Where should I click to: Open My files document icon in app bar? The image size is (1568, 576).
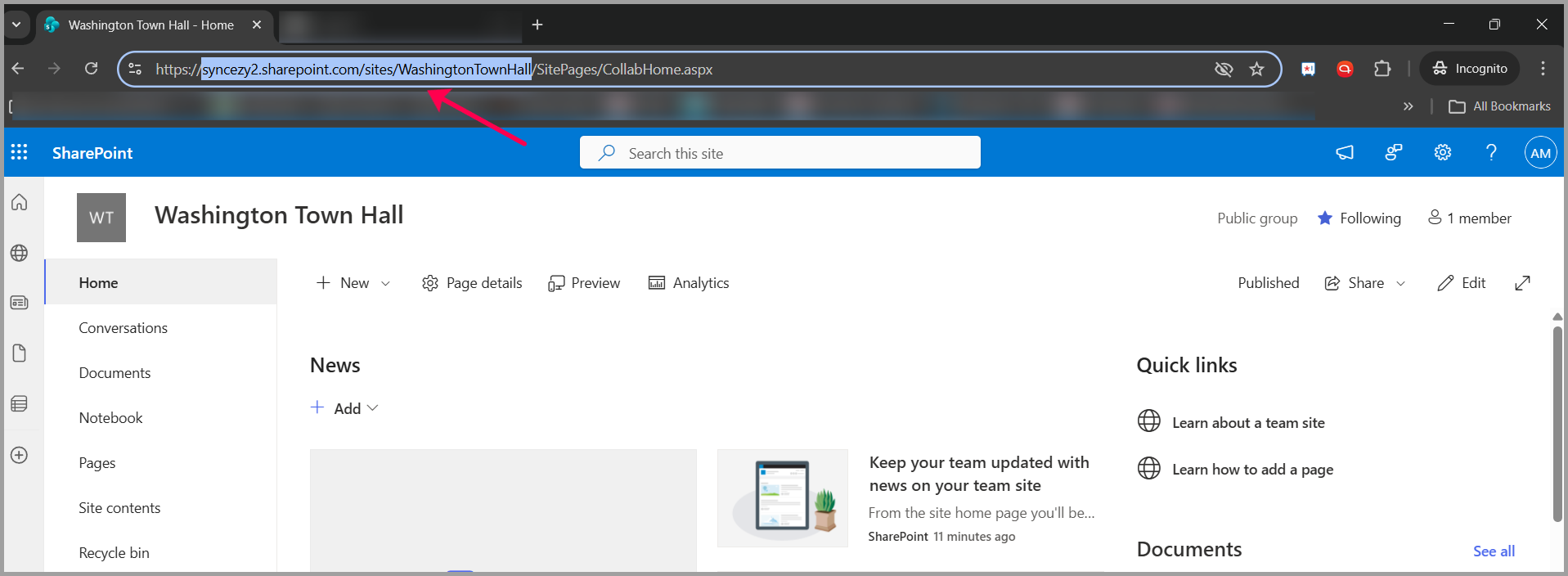coord(20,353)
